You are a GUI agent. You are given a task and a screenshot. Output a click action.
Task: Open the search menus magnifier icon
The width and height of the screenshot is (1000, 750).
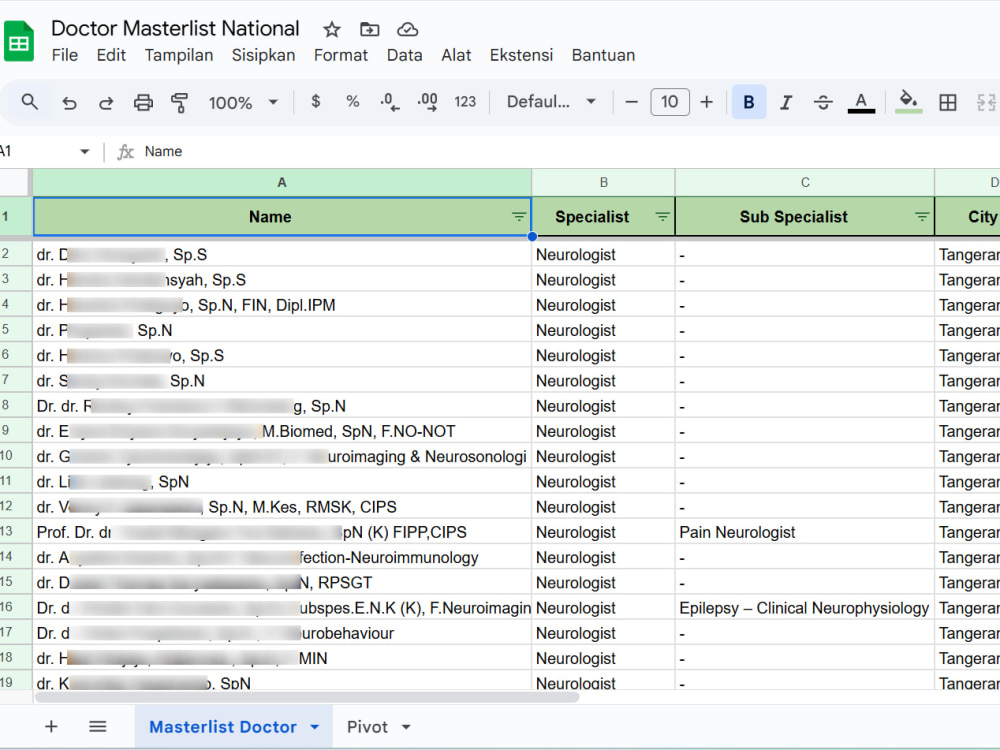29,102
